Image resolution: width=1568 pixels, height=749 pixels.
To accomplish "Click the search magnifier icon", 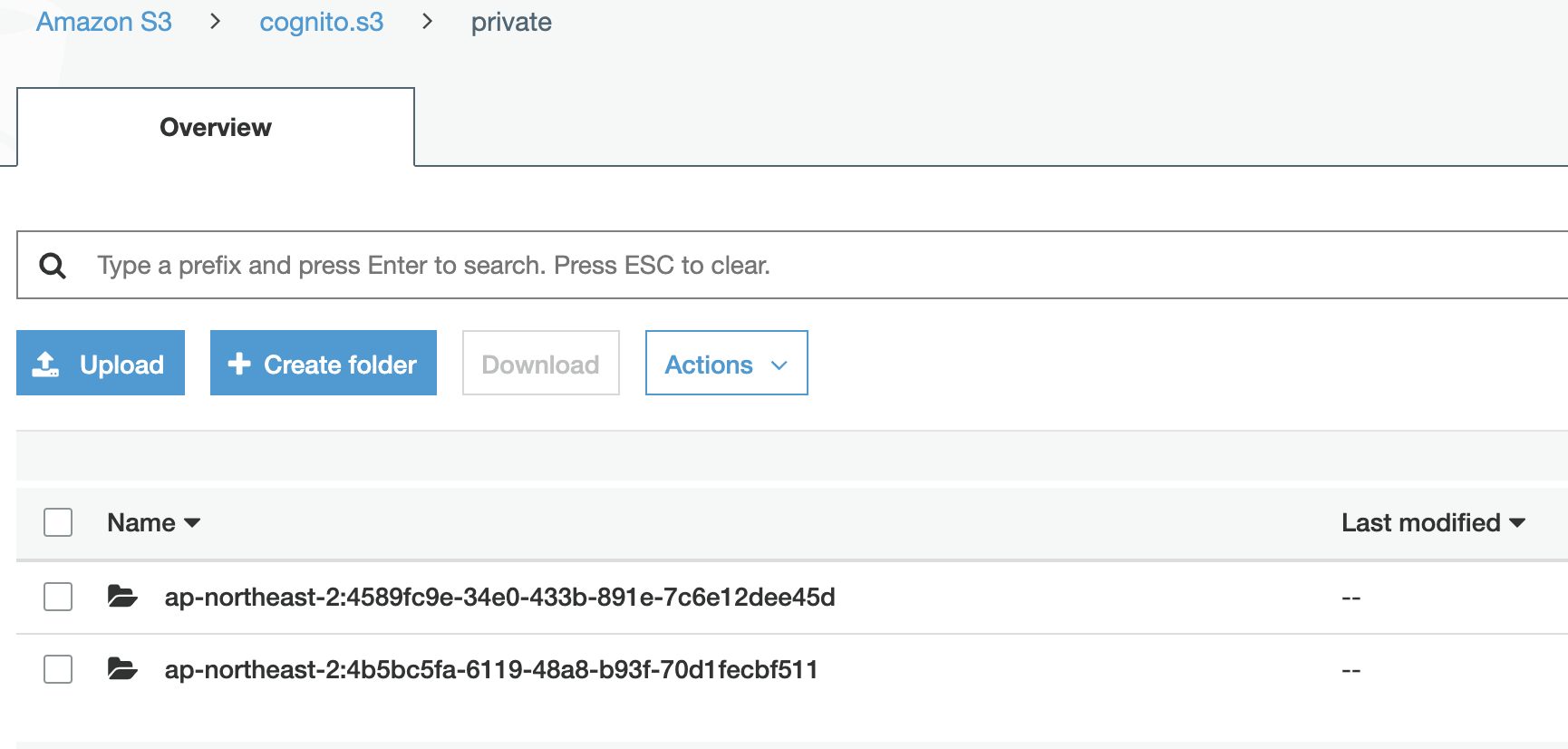I will point(53,266).
